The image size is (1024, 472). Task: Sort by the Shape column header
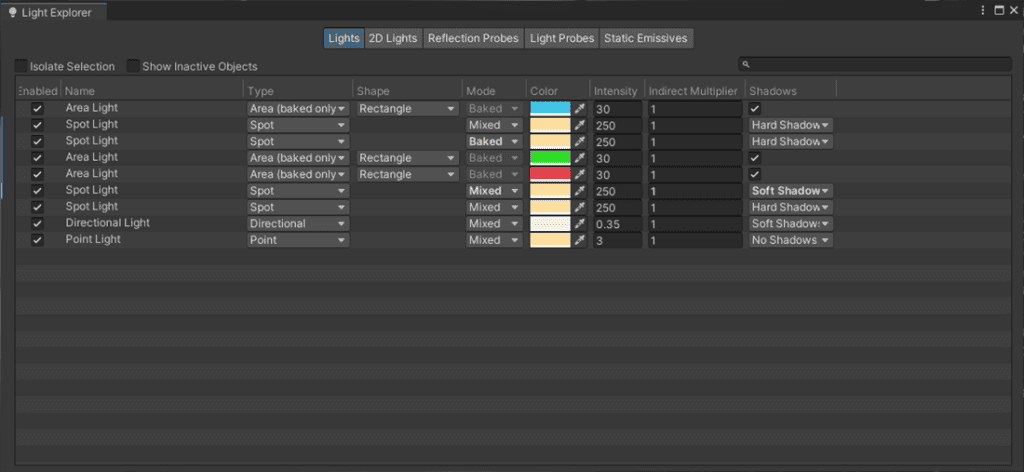(x=408, y=91)
